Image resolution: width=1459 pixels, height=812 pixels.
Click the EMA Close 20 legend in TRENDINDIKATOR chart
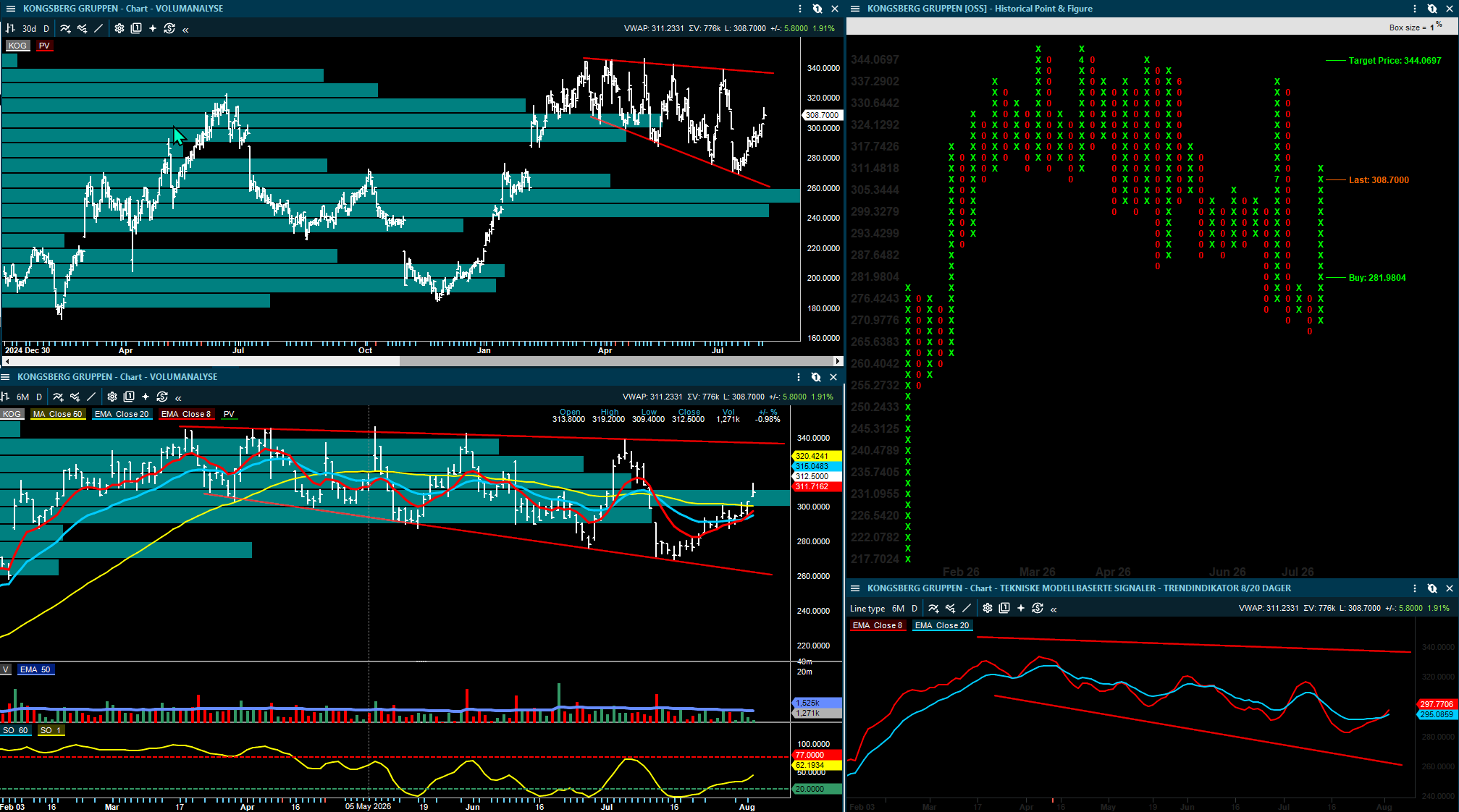(x=942, y=625)
